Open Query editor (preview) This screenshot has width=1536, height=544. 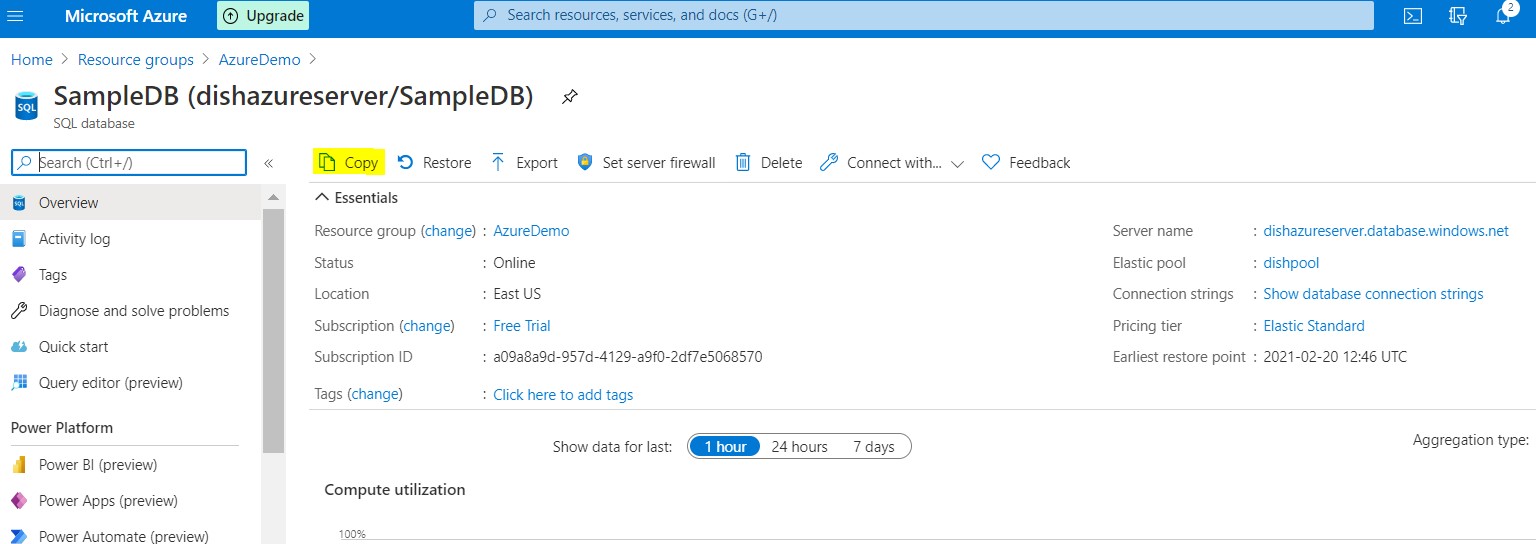(x=130, y=383)
